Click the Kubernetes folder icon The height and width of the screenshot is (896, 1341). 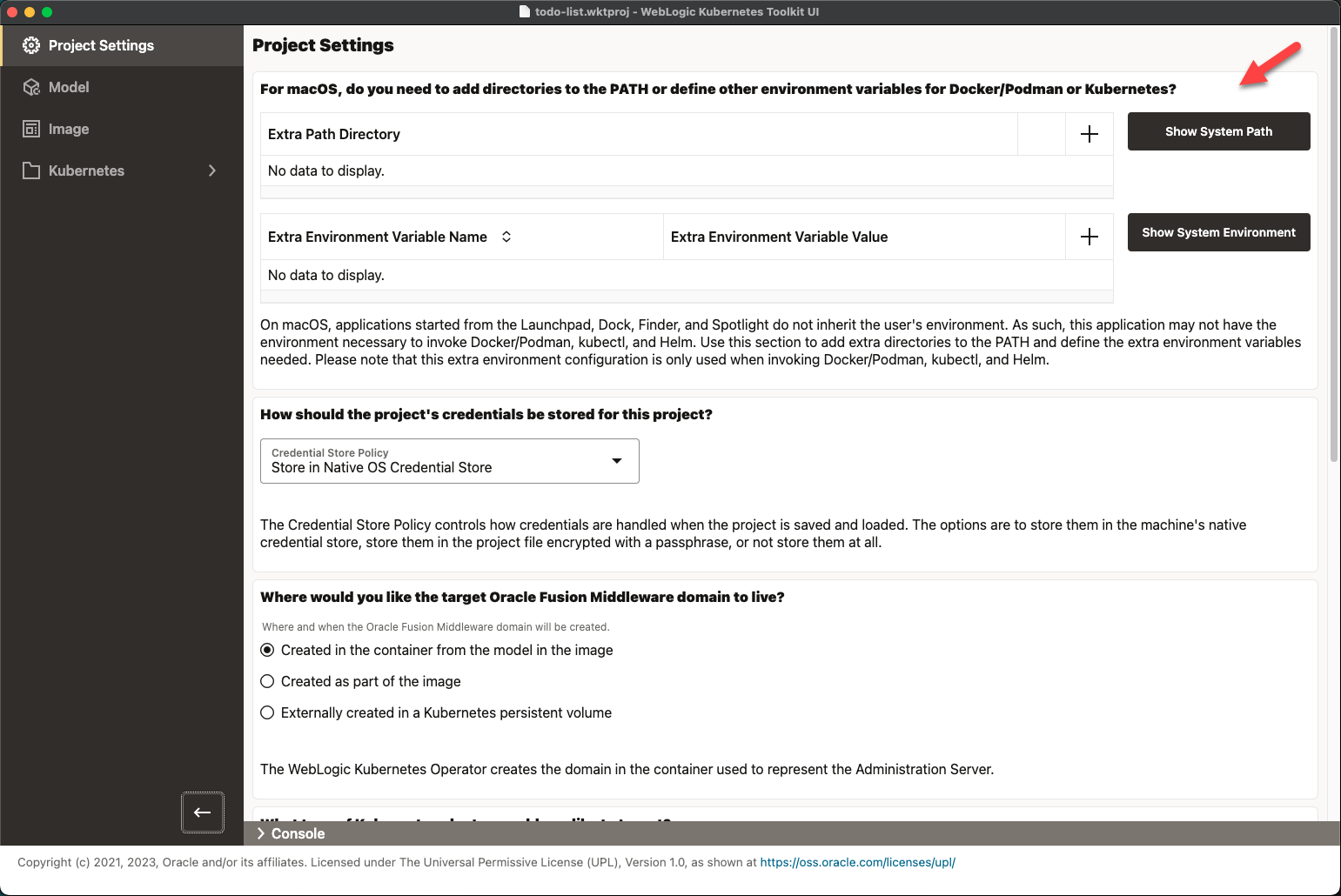[x=31, y=171]
